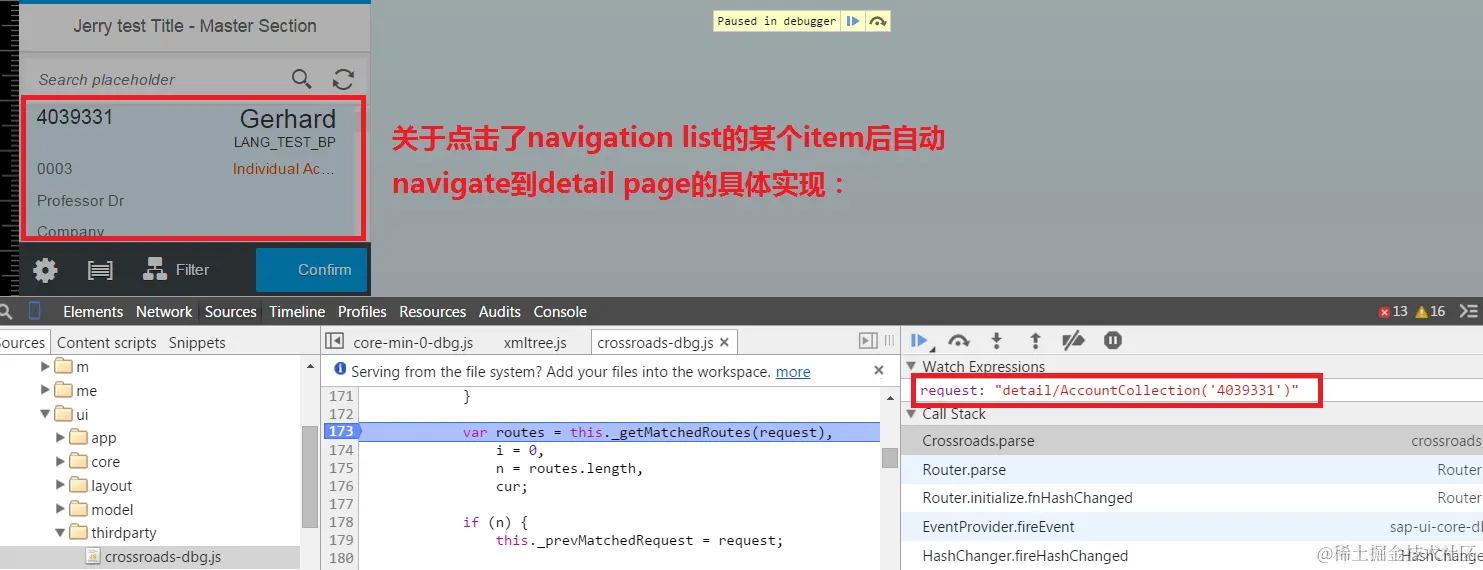Click the yellow warning count 16 indicator
Viewport: 1483px width, 570px height.
1430,312
